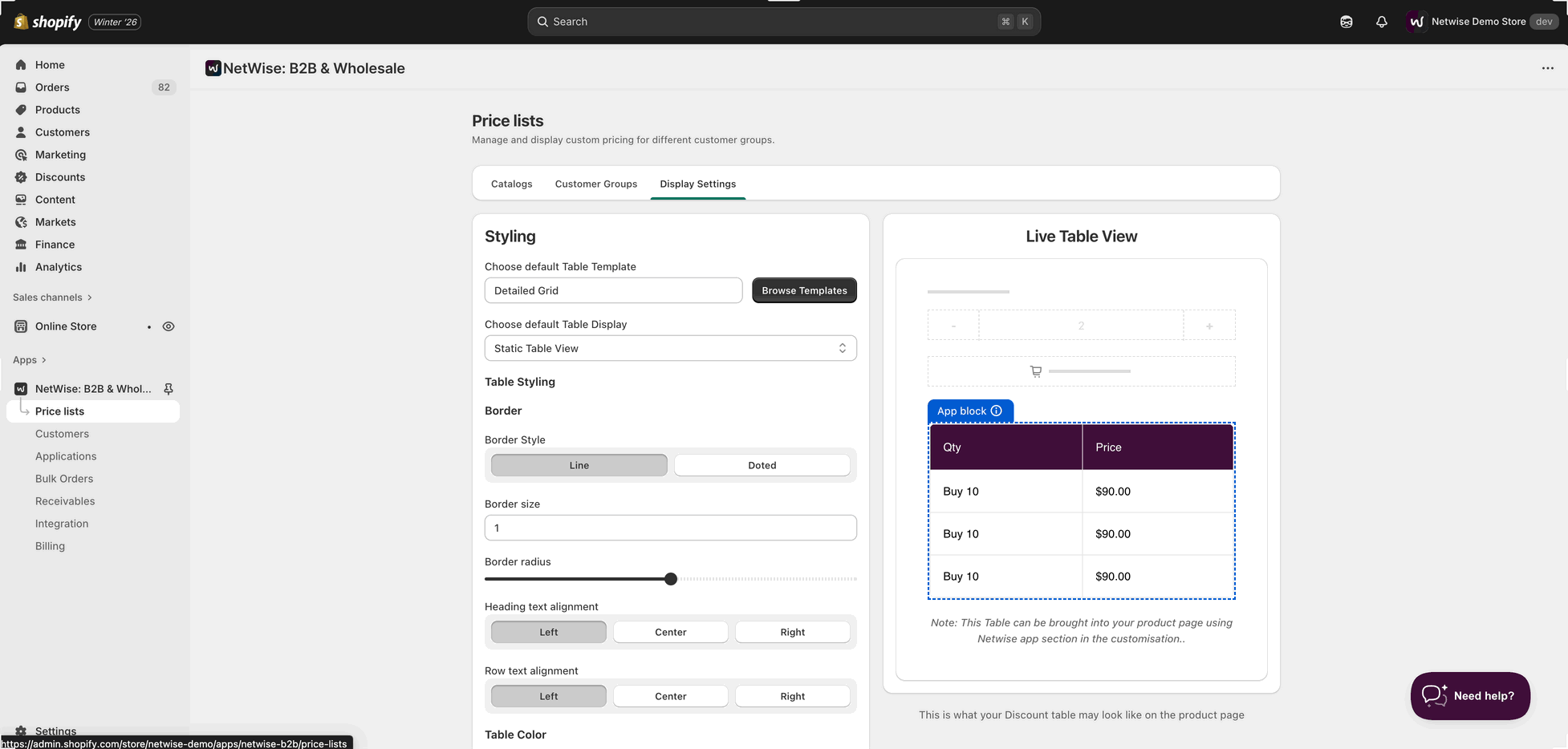Image resolution: width=1568 pixels, height=749 pixels.
Task: Click the chat bubble icon in Need help
Action: pyautogui.click(x=1435, y=695)
